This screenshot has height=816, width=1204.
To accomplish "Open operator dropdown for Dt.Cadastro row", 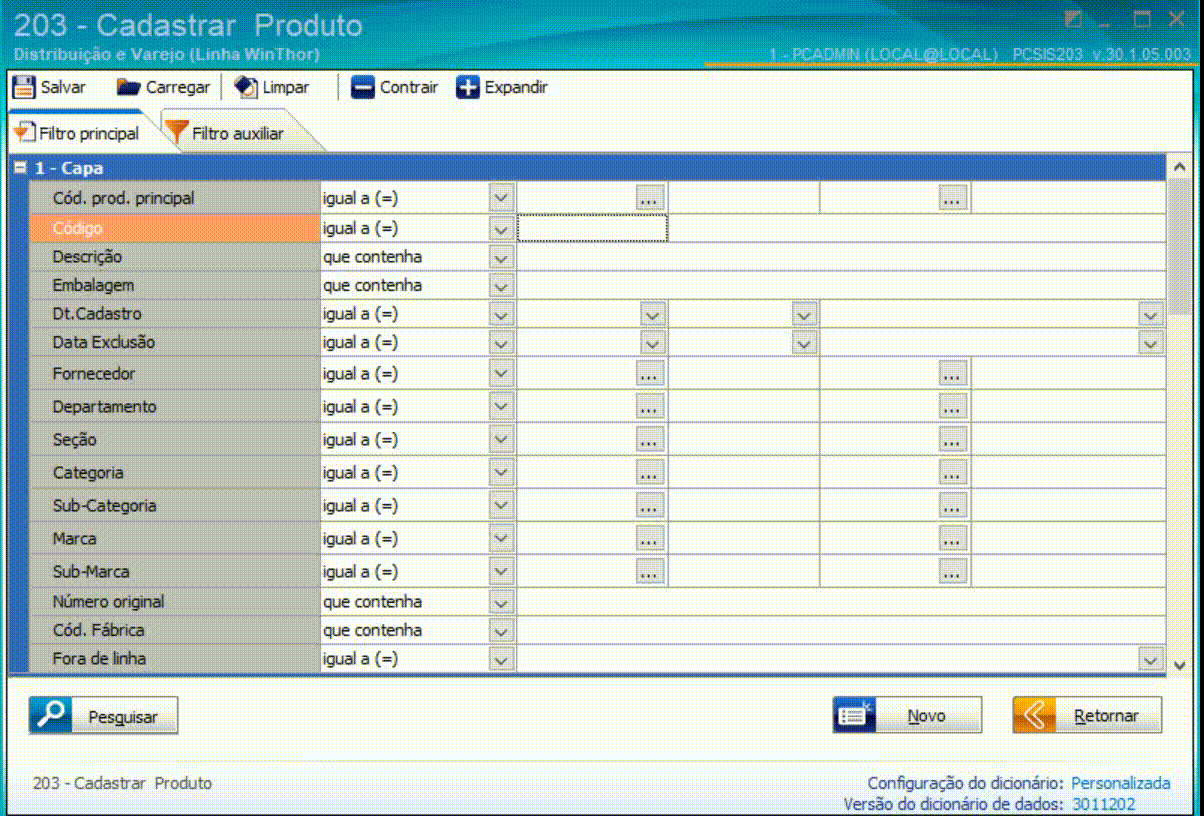I will pyautogui.click(x=501, y=314).
